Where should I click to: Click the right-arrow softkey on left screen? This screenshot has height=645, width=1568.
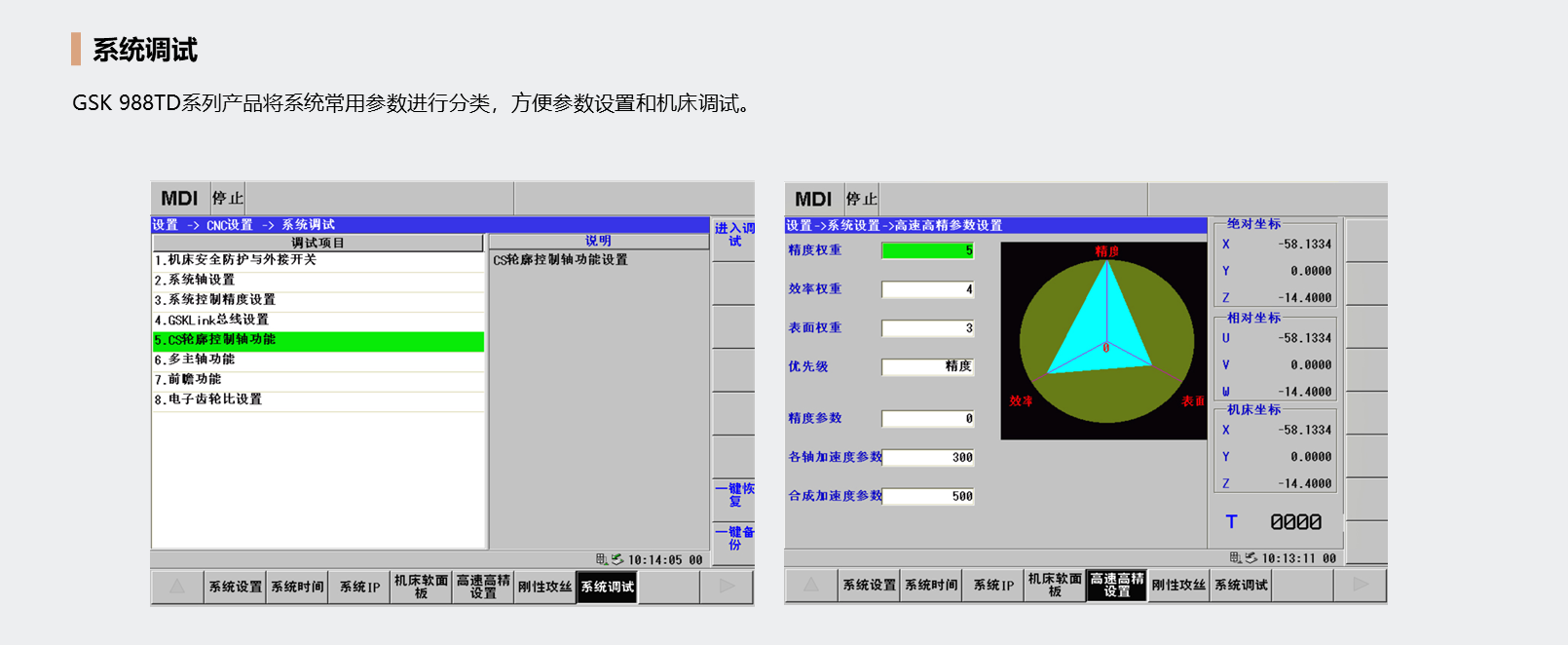click(x=727, y=587)
